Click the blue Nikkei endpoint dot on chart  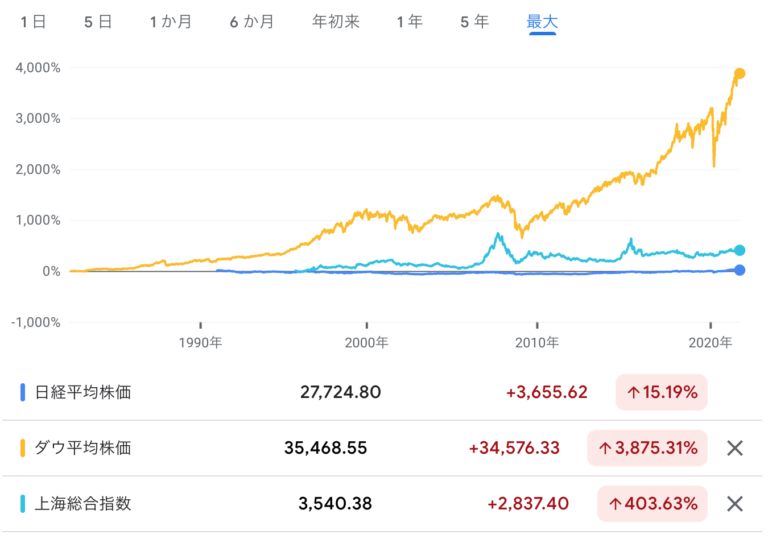740,270
